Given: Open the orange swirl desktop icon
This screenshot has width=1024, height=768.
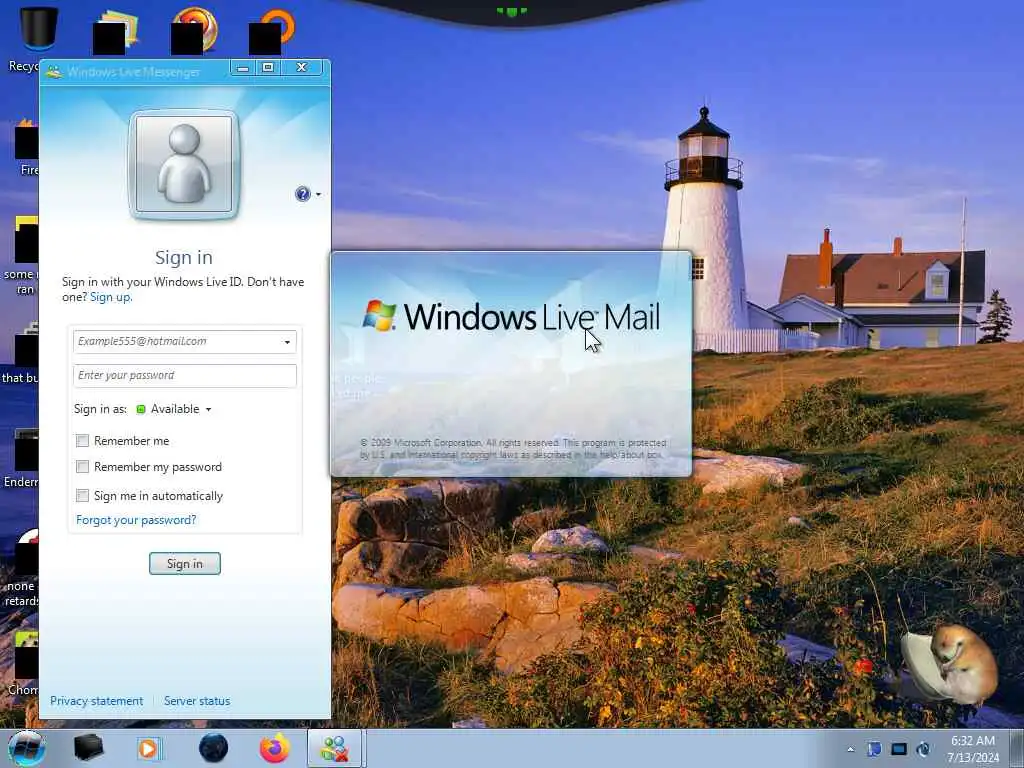Looking at the screenshot, I should (x=194, y=31).
